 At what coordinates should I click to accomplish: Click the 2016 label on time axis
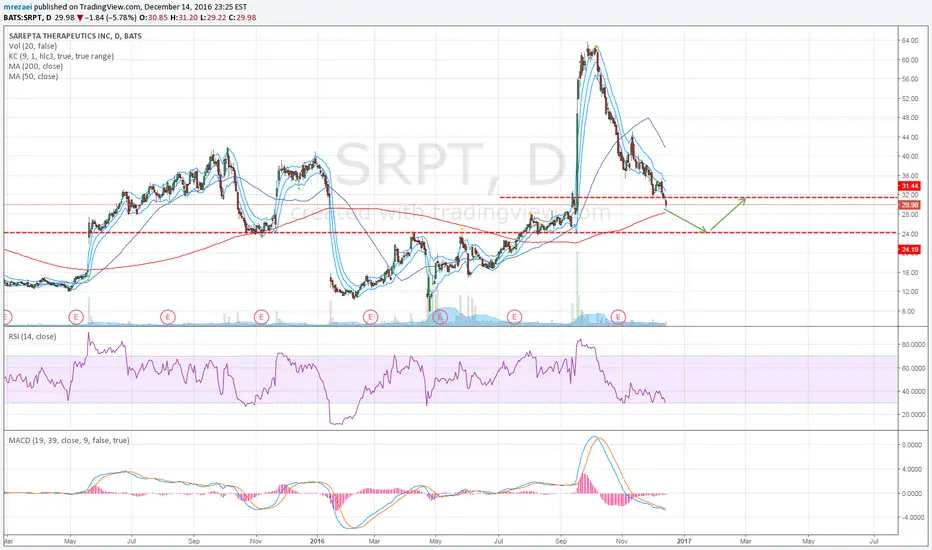[x=317, y=541]
